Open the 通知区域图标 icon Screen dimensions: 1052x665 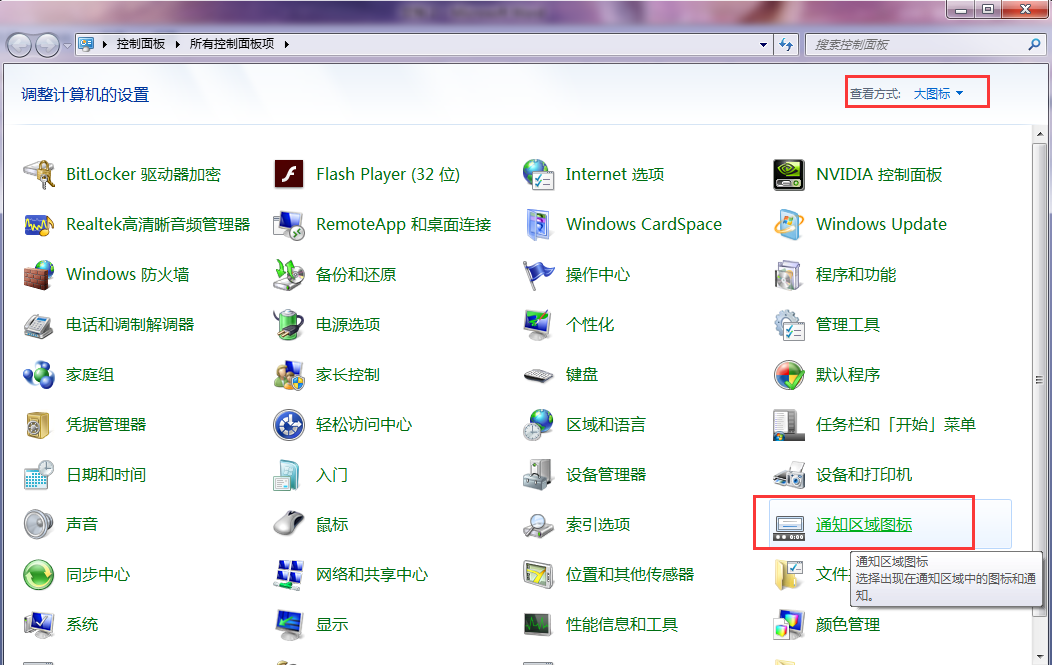click(x=788, y=527)
